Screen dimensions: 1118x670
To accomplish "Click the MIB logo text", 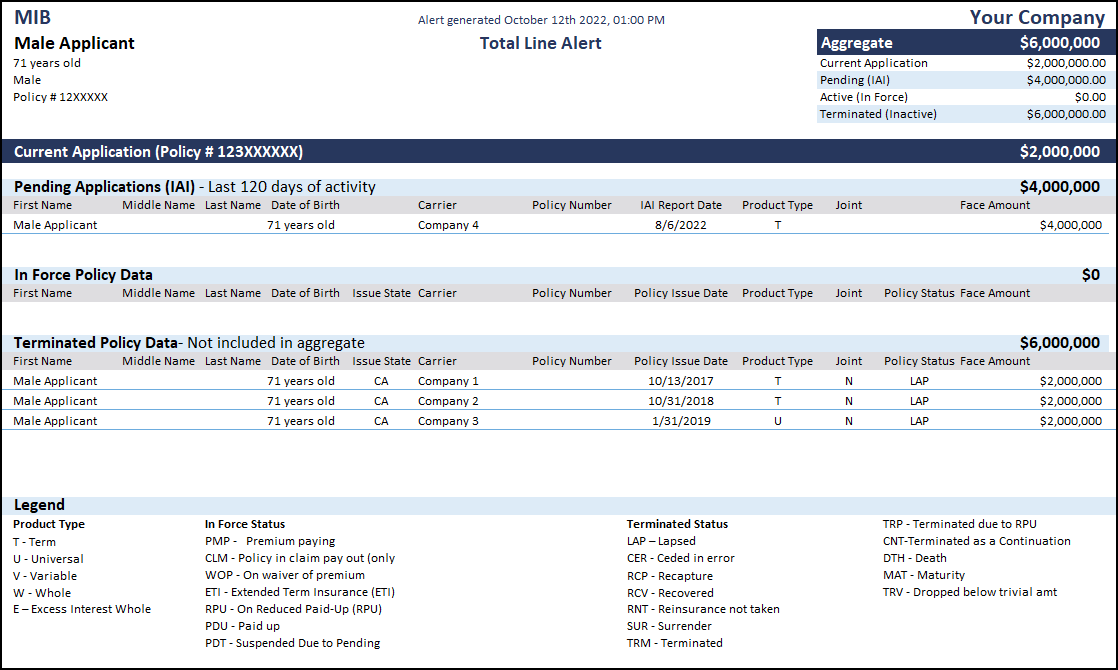I will pos(33,17).
